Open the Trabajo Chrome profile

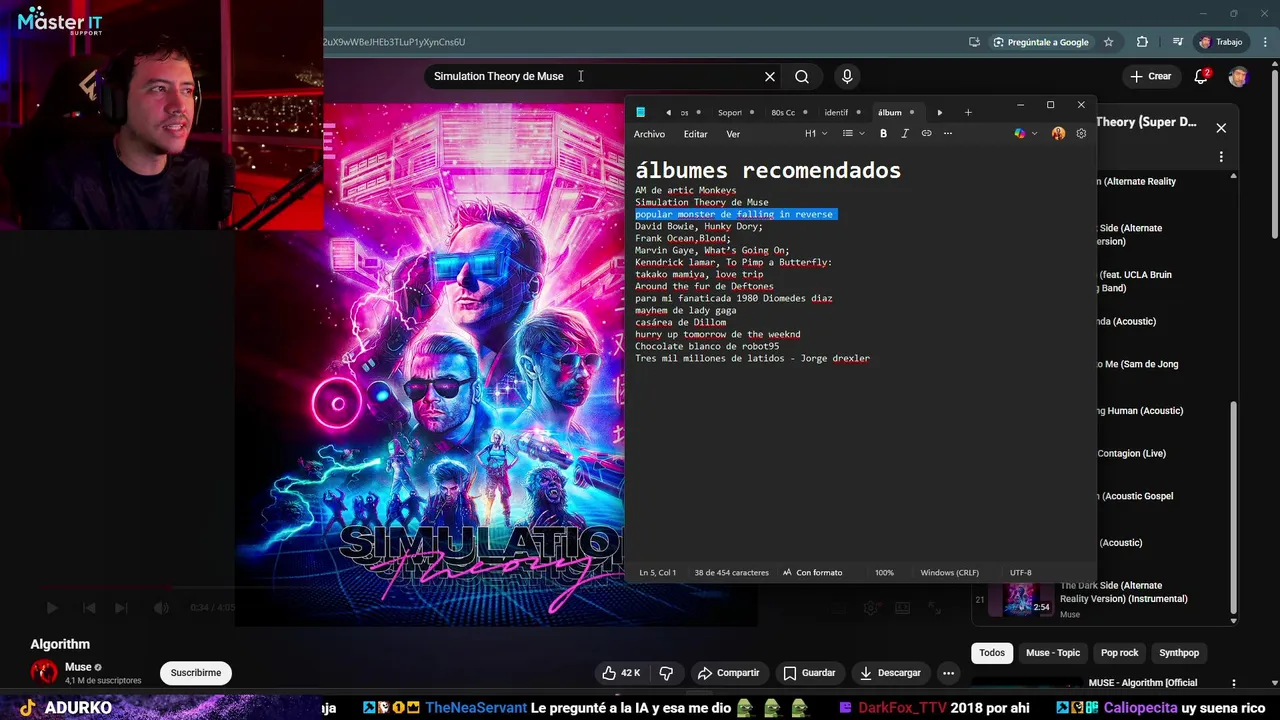(x=1221, y=42)
